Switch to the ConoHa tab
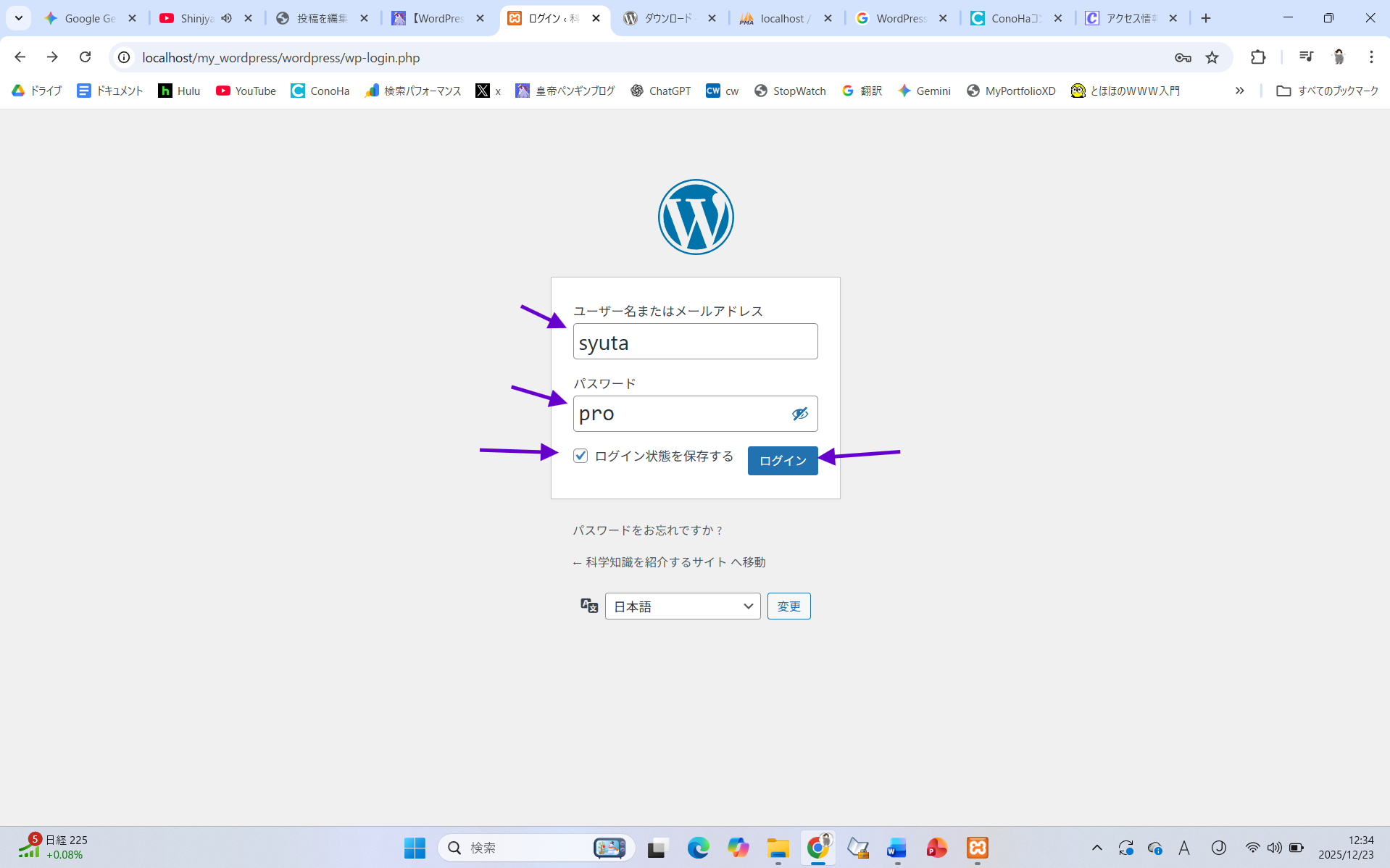The image size is (1390, 868). [x=1015, y=18]
